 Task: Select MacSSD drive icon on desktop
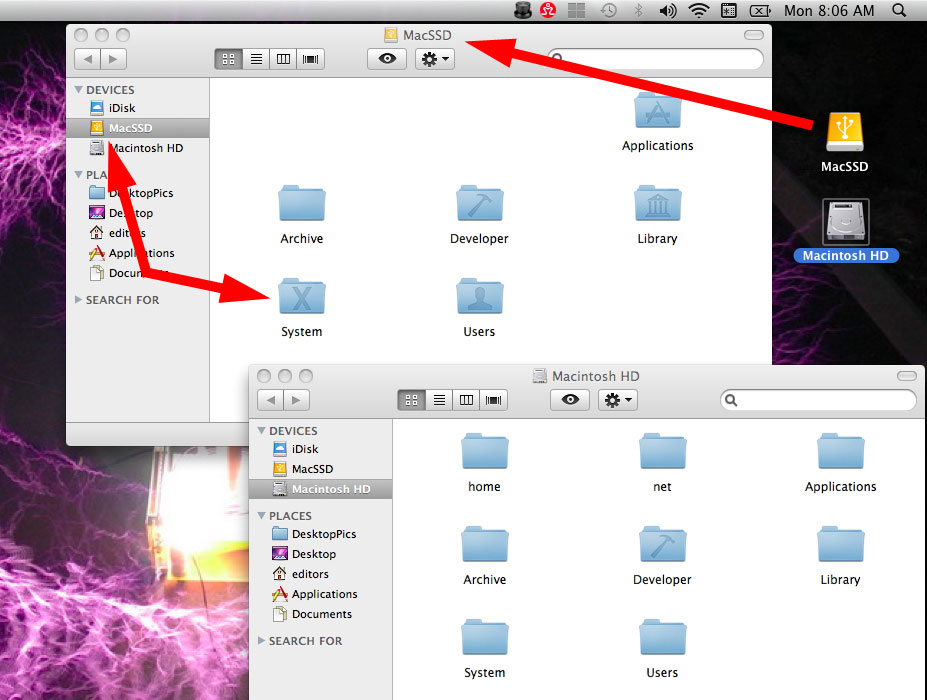click(x=844, y=133)
